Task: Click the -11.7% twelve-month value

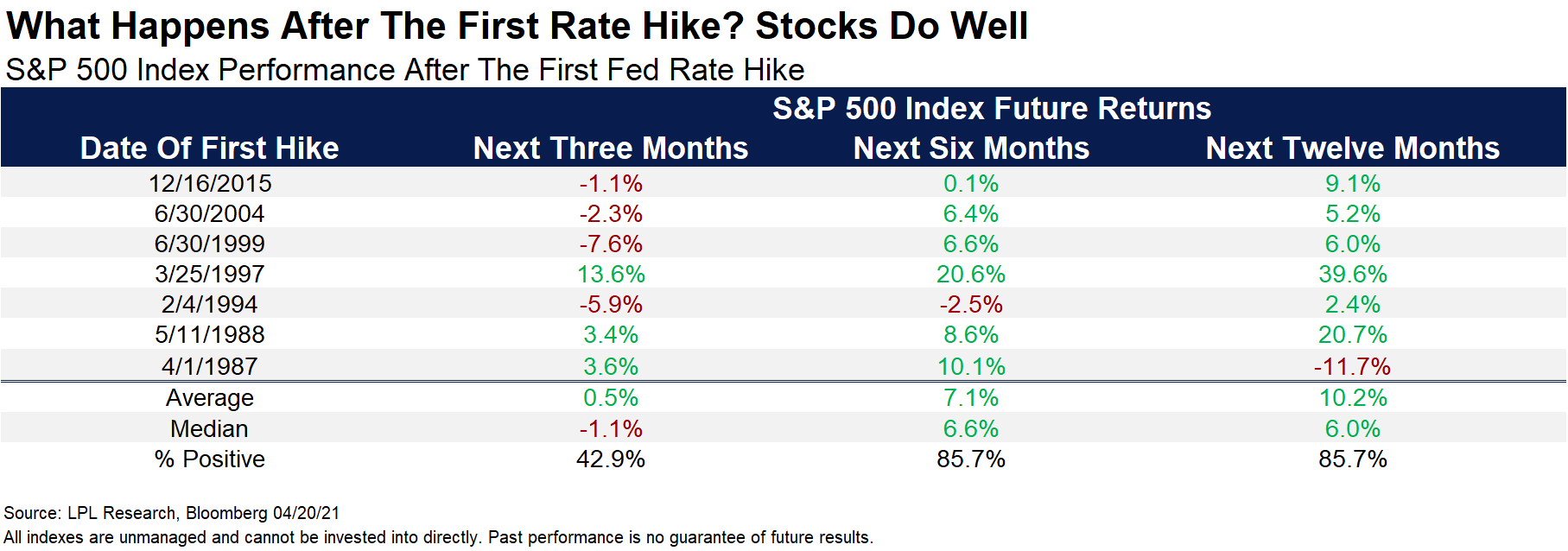Action: point(1353,366)
